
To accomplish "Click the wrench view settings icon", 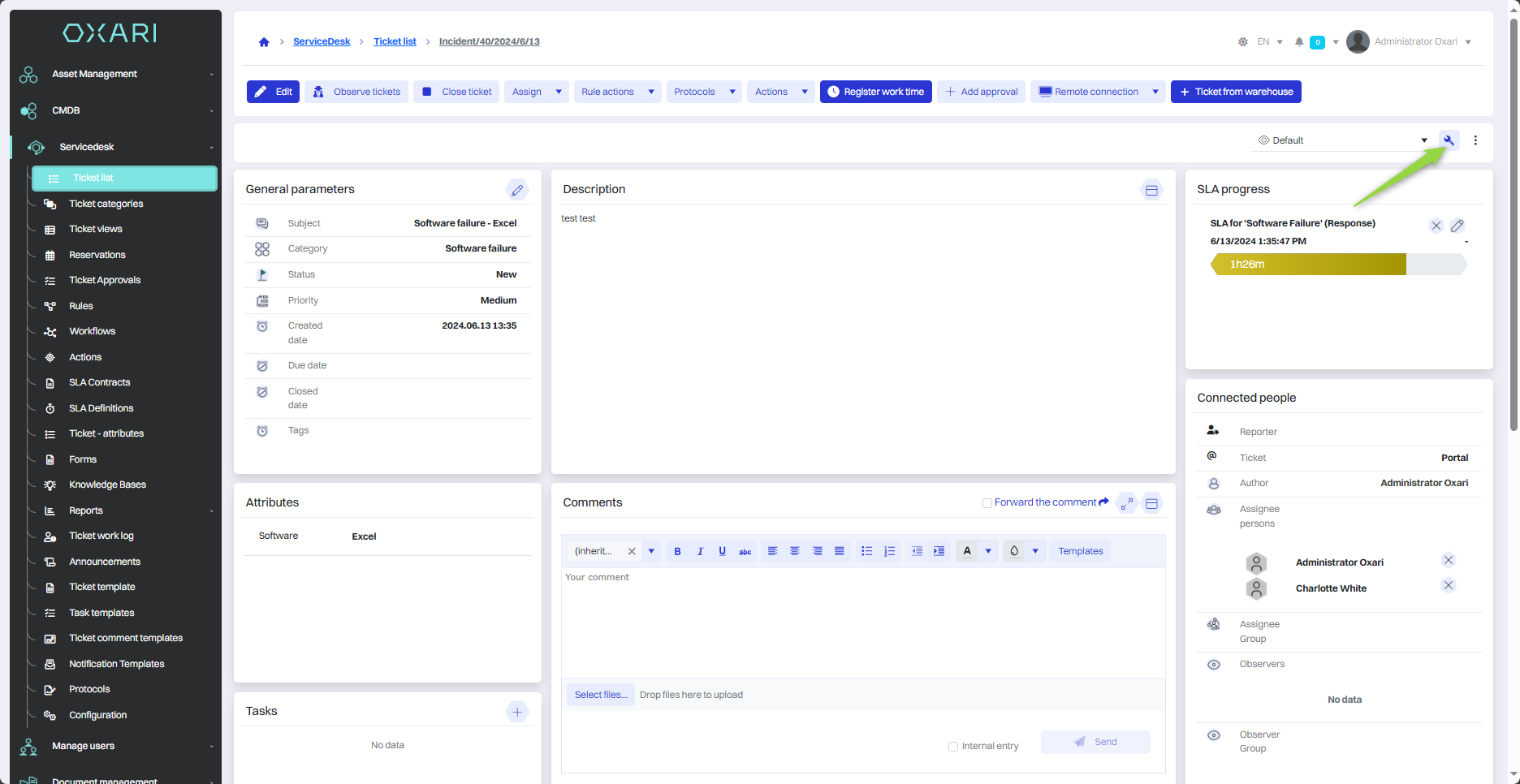I will [1449, 140].
